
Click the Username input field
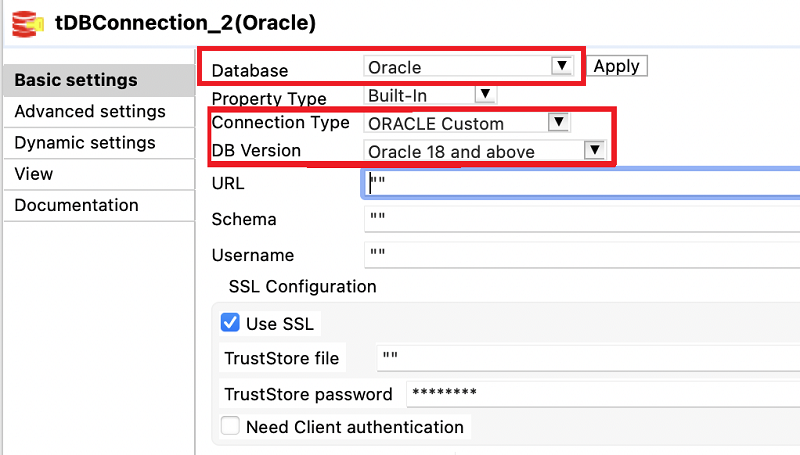[580, 255]
